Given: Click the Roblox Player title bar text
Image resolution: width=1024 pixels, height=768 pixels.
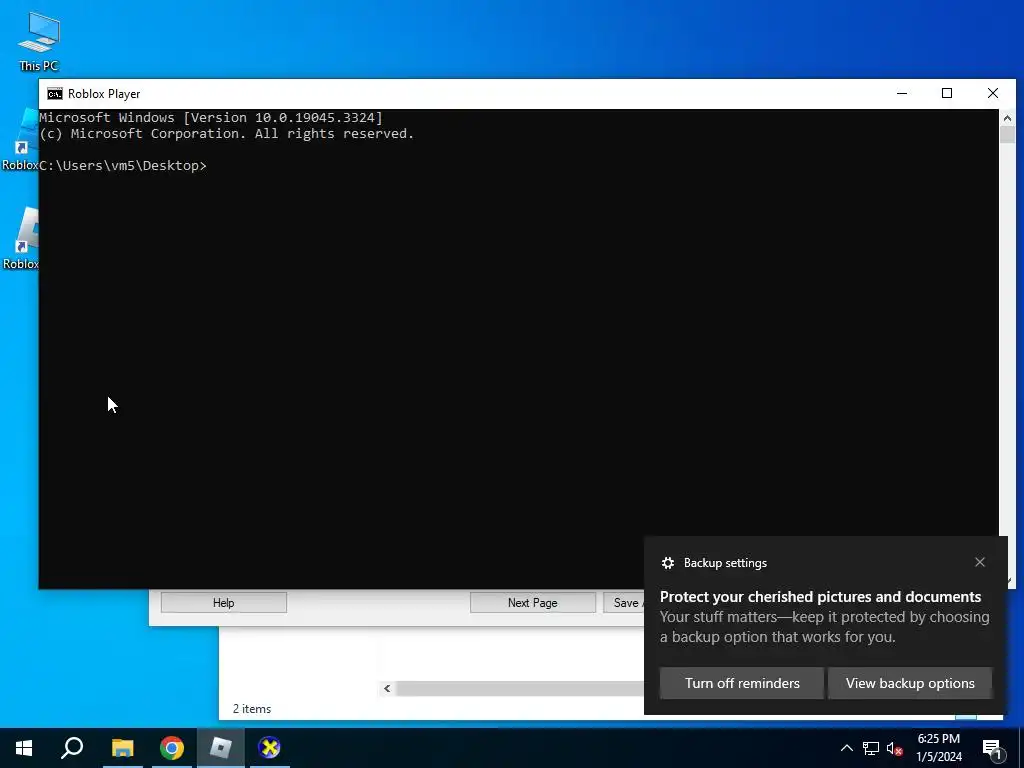Looking at the screenshot, I should 104,94.
